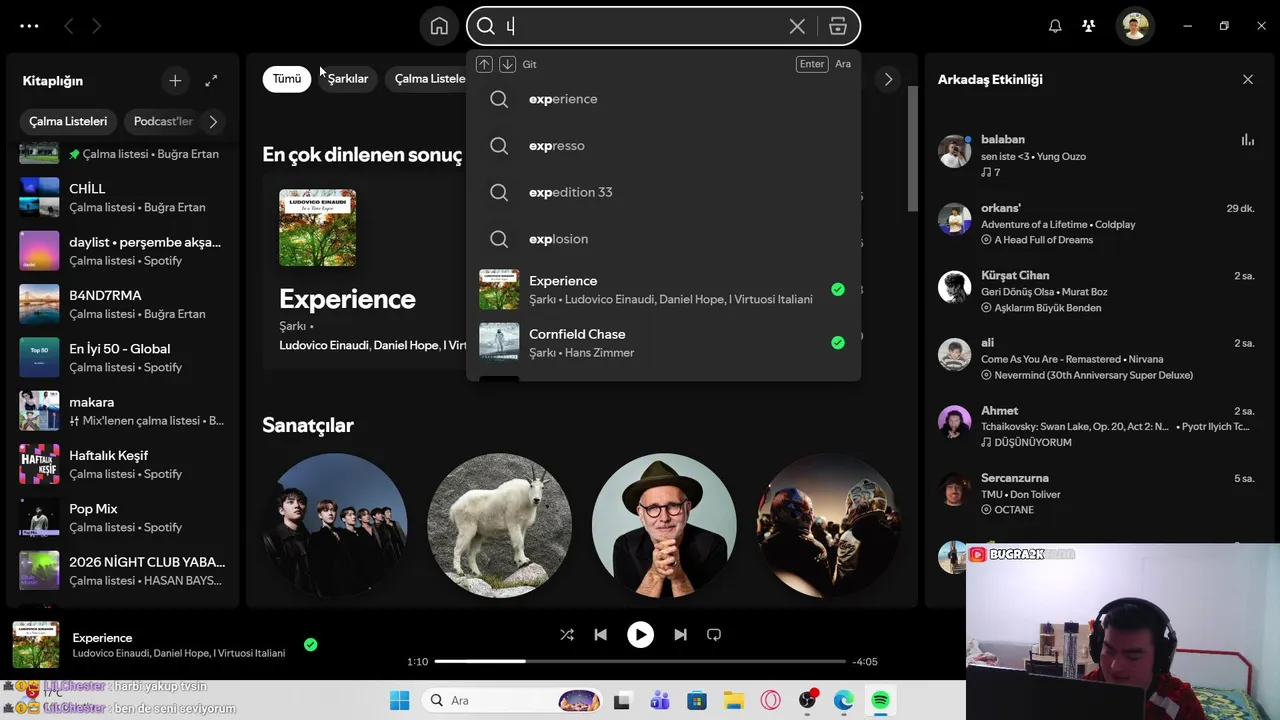Open the Ludovico Einaudi link in the top result
1280x720 pixels.
click(323, 345)
